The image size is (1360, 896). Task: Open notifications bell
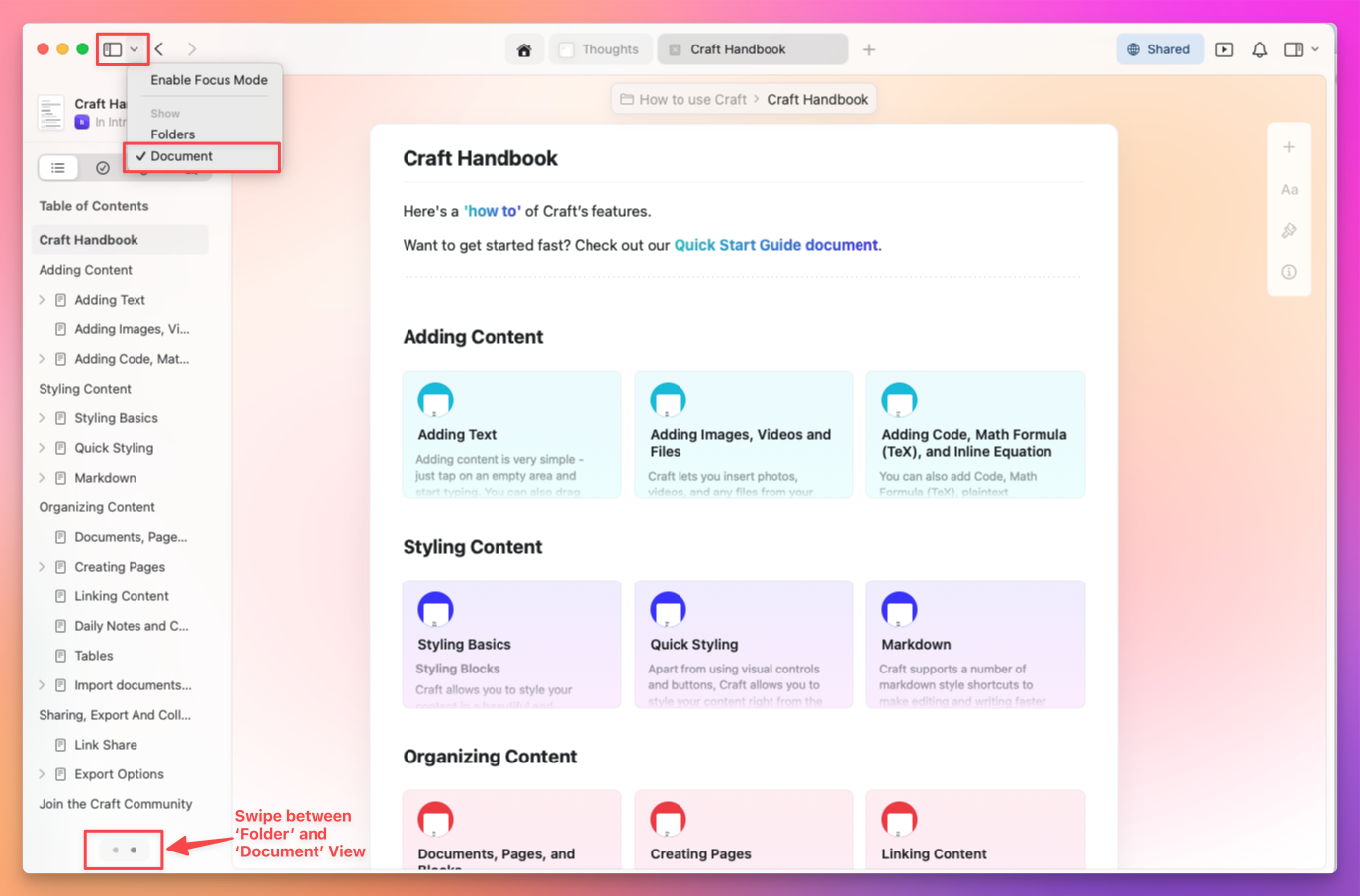(x=1260, y=49)
